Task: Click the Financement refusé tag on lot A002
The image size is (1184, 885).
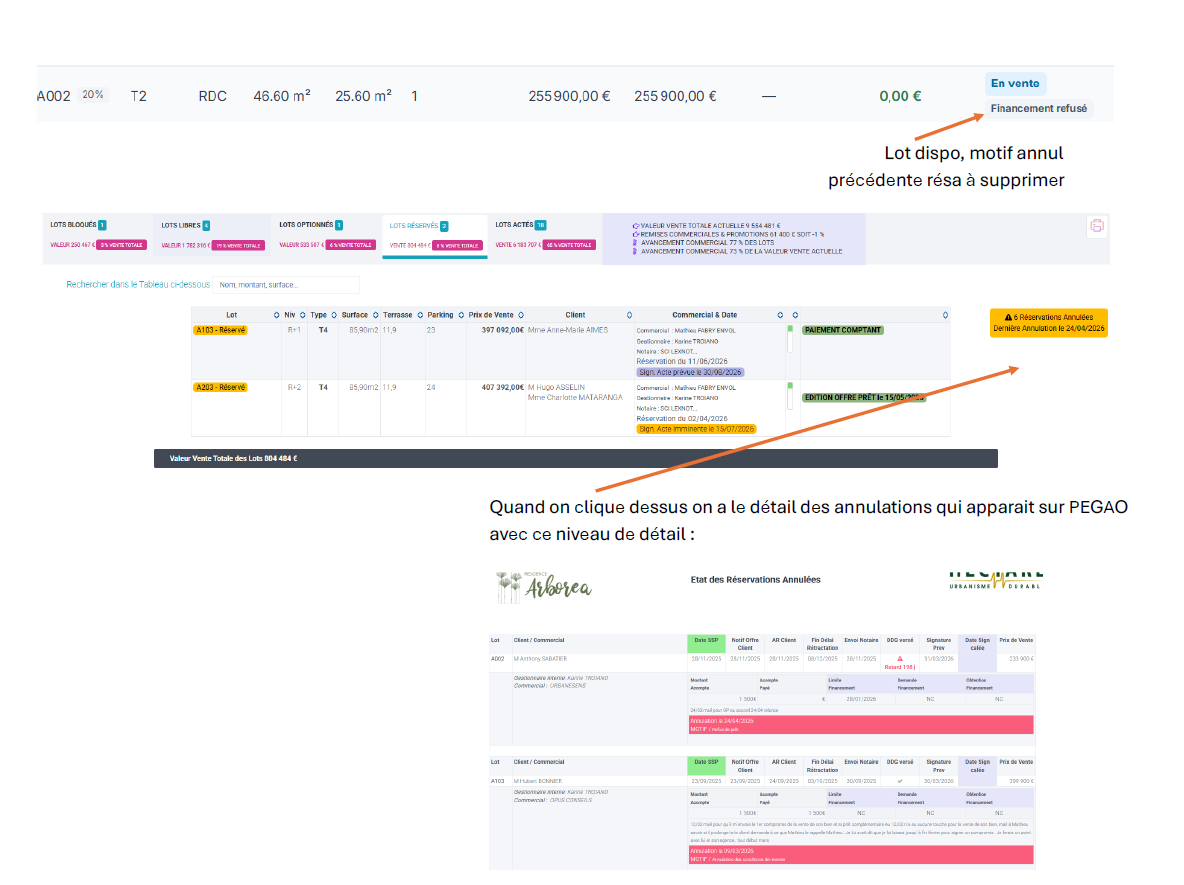Action: point(1039,109)
